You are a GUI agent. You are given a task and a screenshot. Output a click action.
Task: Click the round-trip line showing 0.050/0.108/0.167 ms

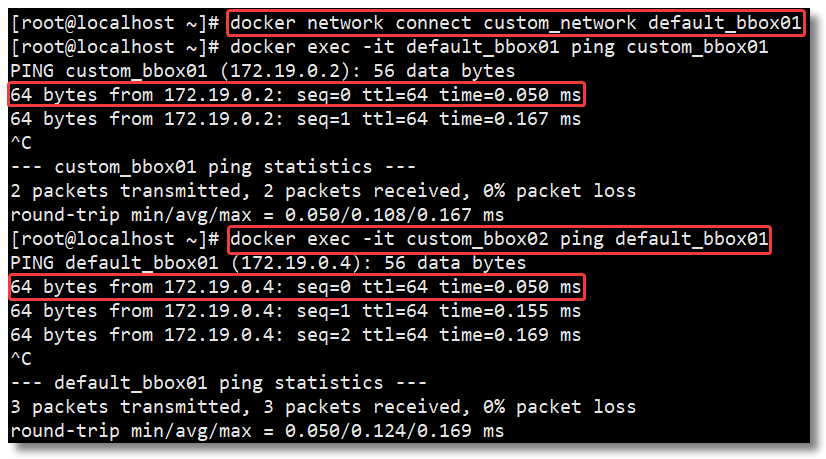[x=257, y=215]
